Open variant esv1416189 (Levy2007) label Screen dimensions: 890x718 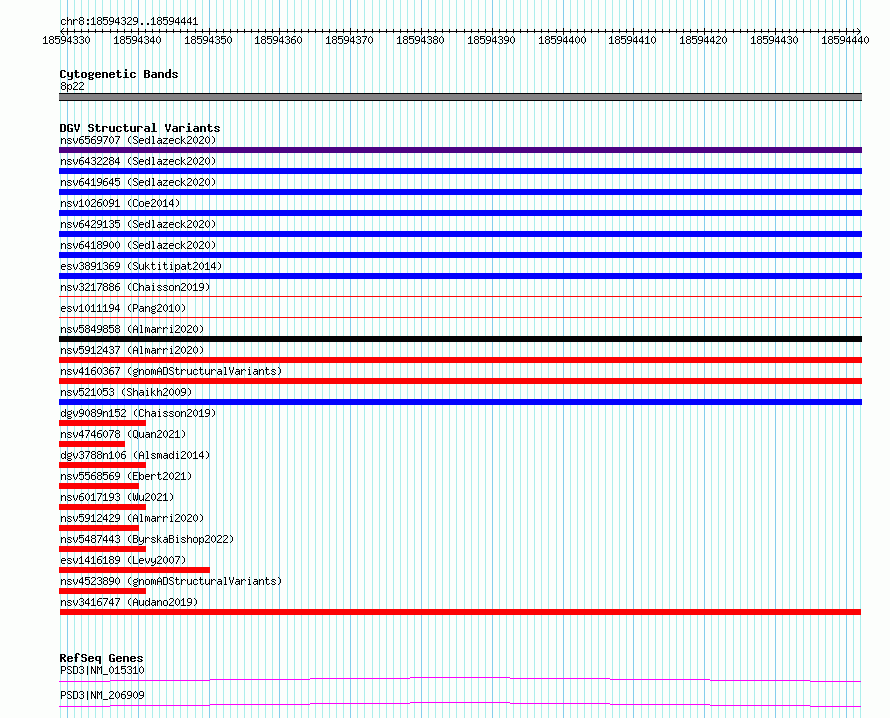click(x=123, y=560)
